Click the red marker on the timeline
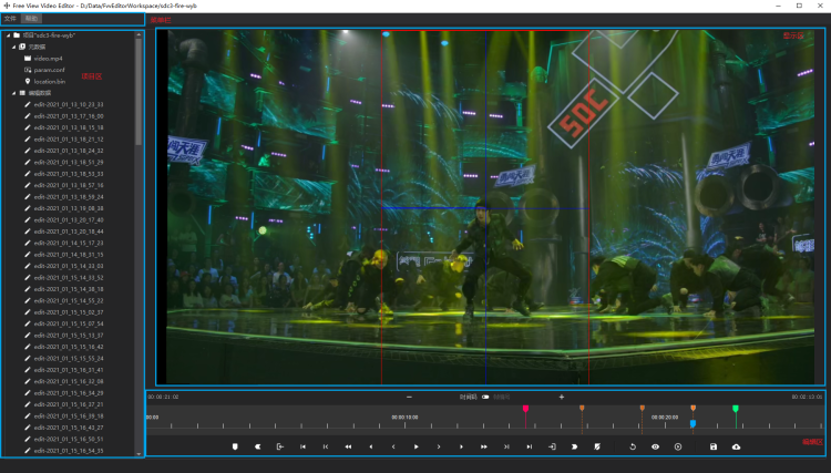Screen dimensions: 832x474 tap(526, 409)
